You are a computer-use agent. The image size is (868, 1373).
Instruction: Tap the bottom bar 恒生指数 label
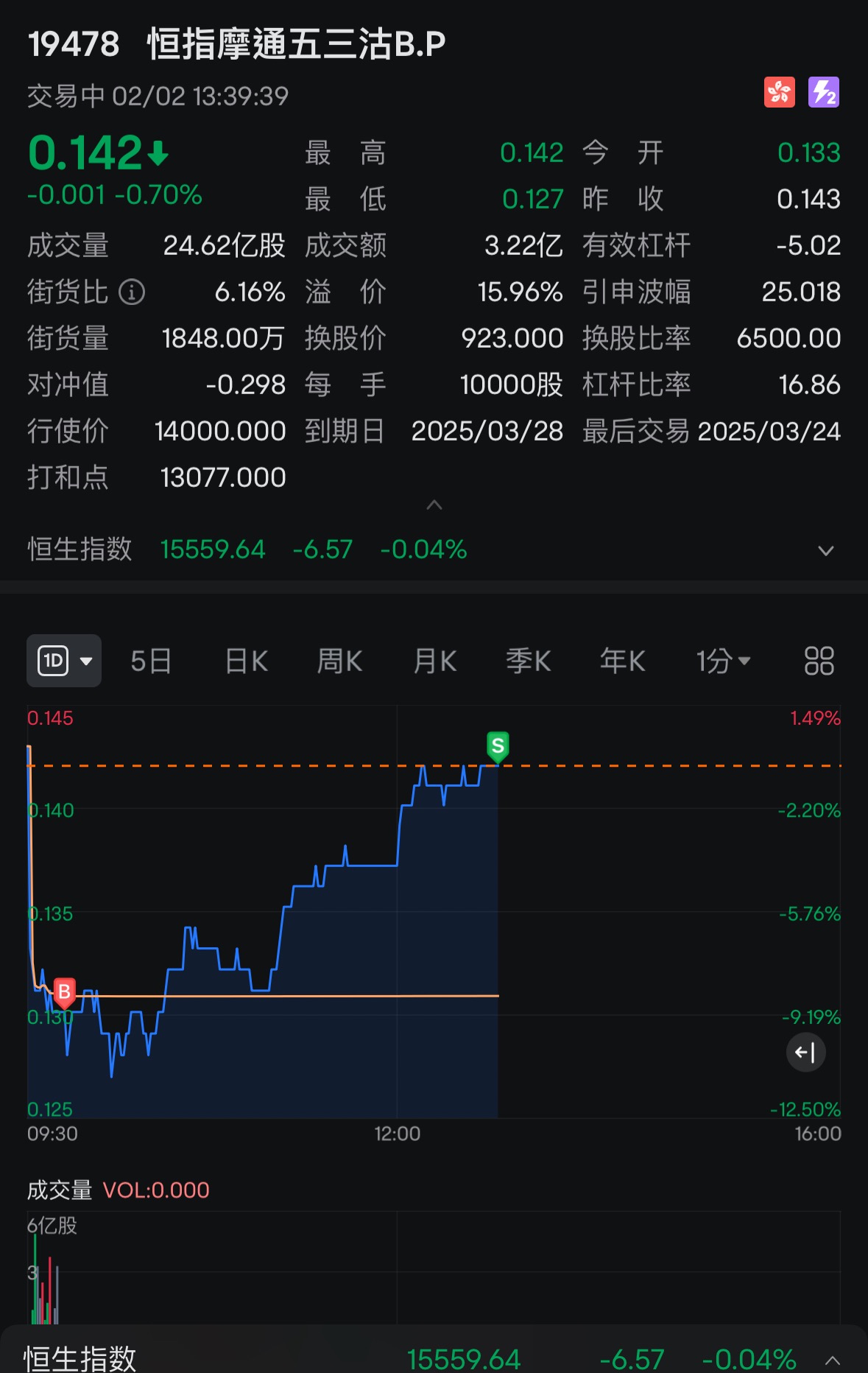tap(80, 1359)
